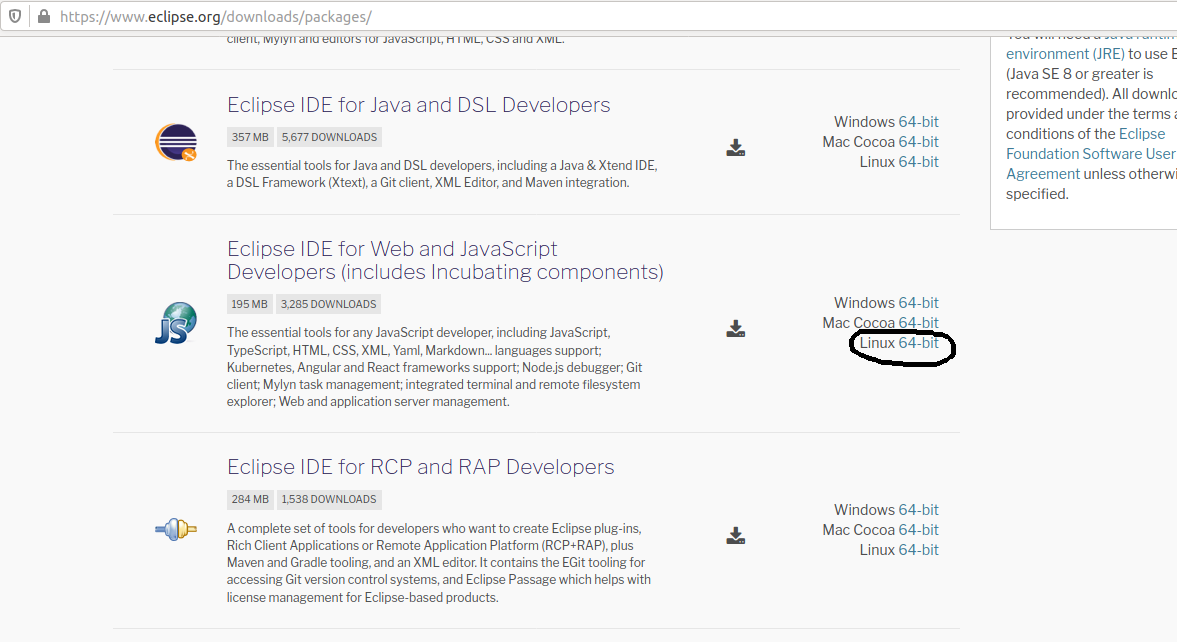Click the 3,285 DOWNLOADS badge
Viewport: 1177px width, 642px height.
328,304
